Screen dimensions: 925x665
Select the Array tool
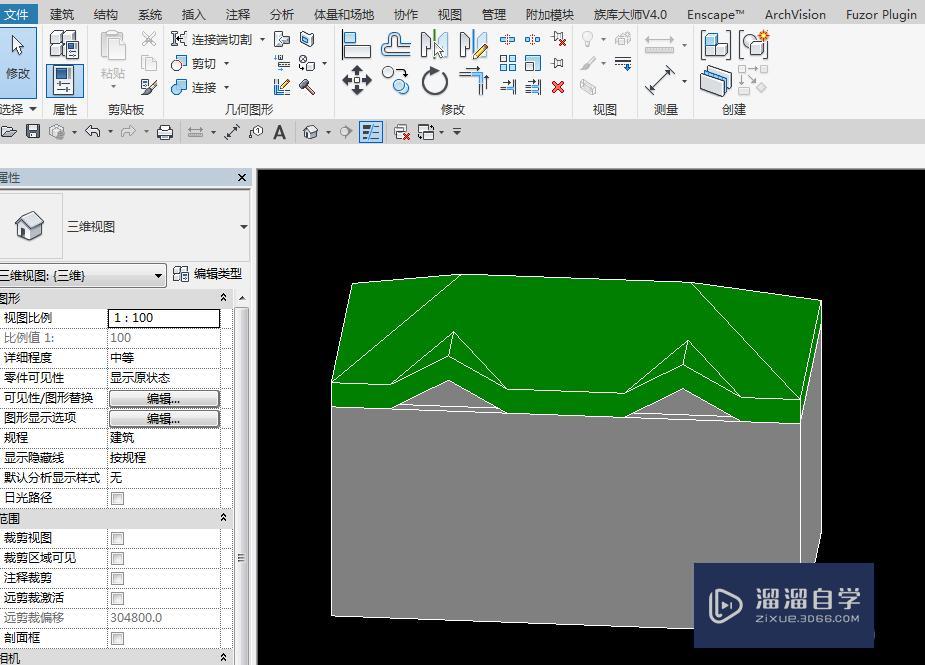(507, 63)
